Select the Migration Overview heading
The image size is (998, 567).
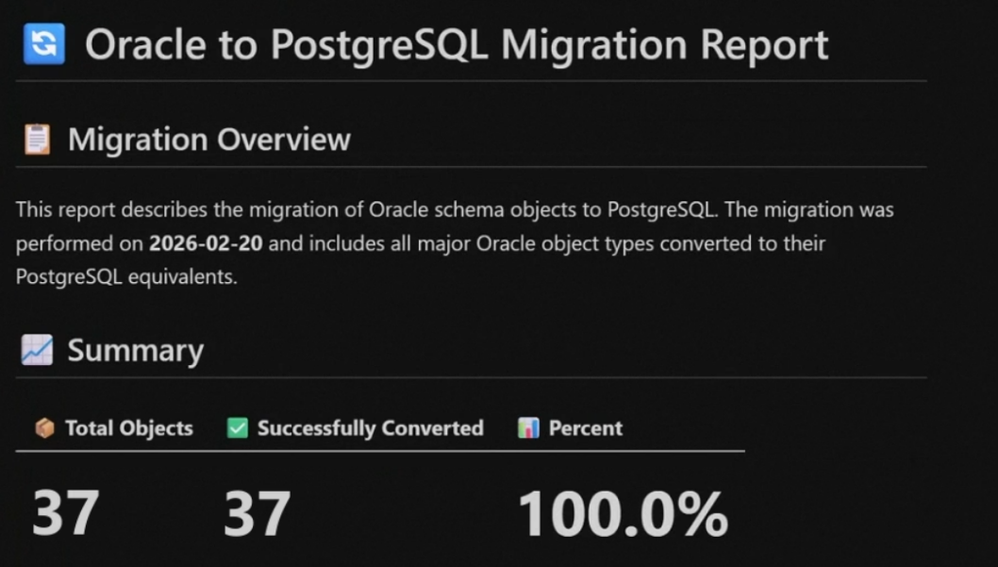pos(209,139)
